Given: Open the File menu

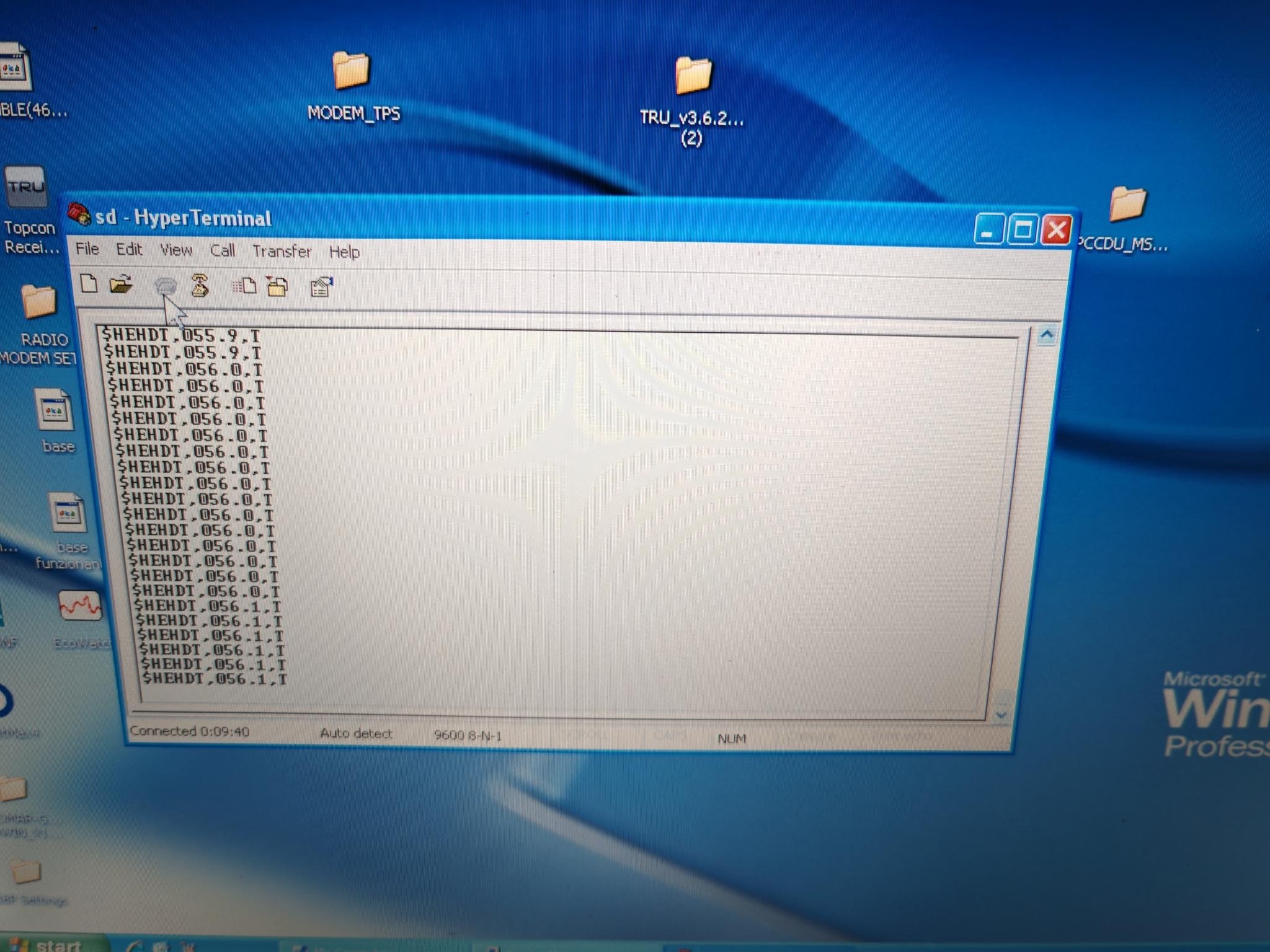Looking at the screenshot, I should 87,249.
